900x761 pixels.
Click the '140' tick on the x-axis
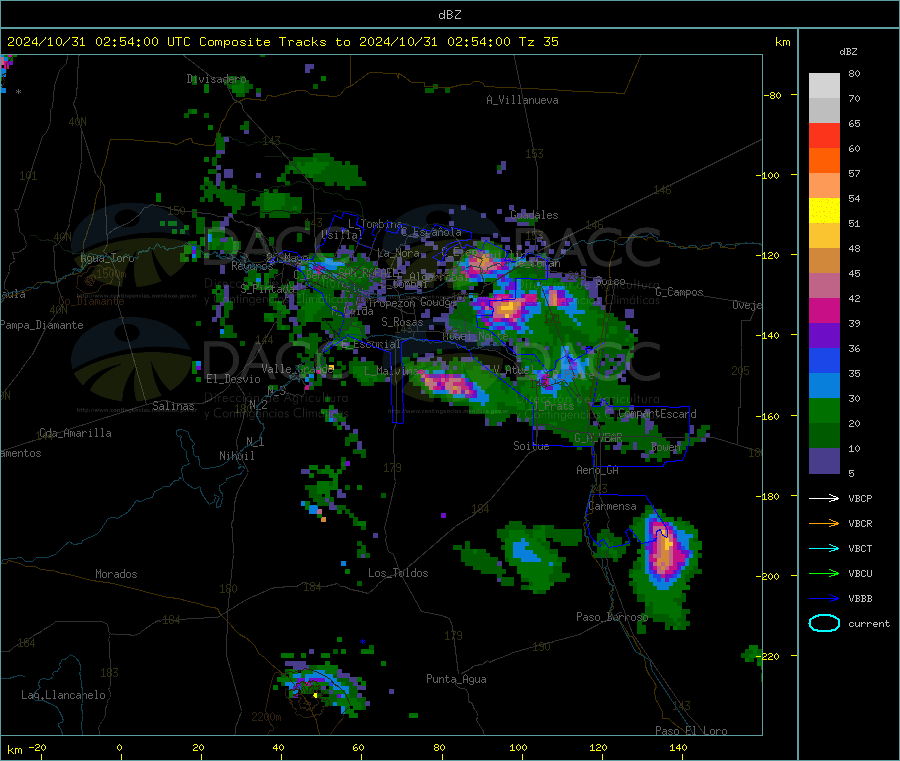click(678, 747)
